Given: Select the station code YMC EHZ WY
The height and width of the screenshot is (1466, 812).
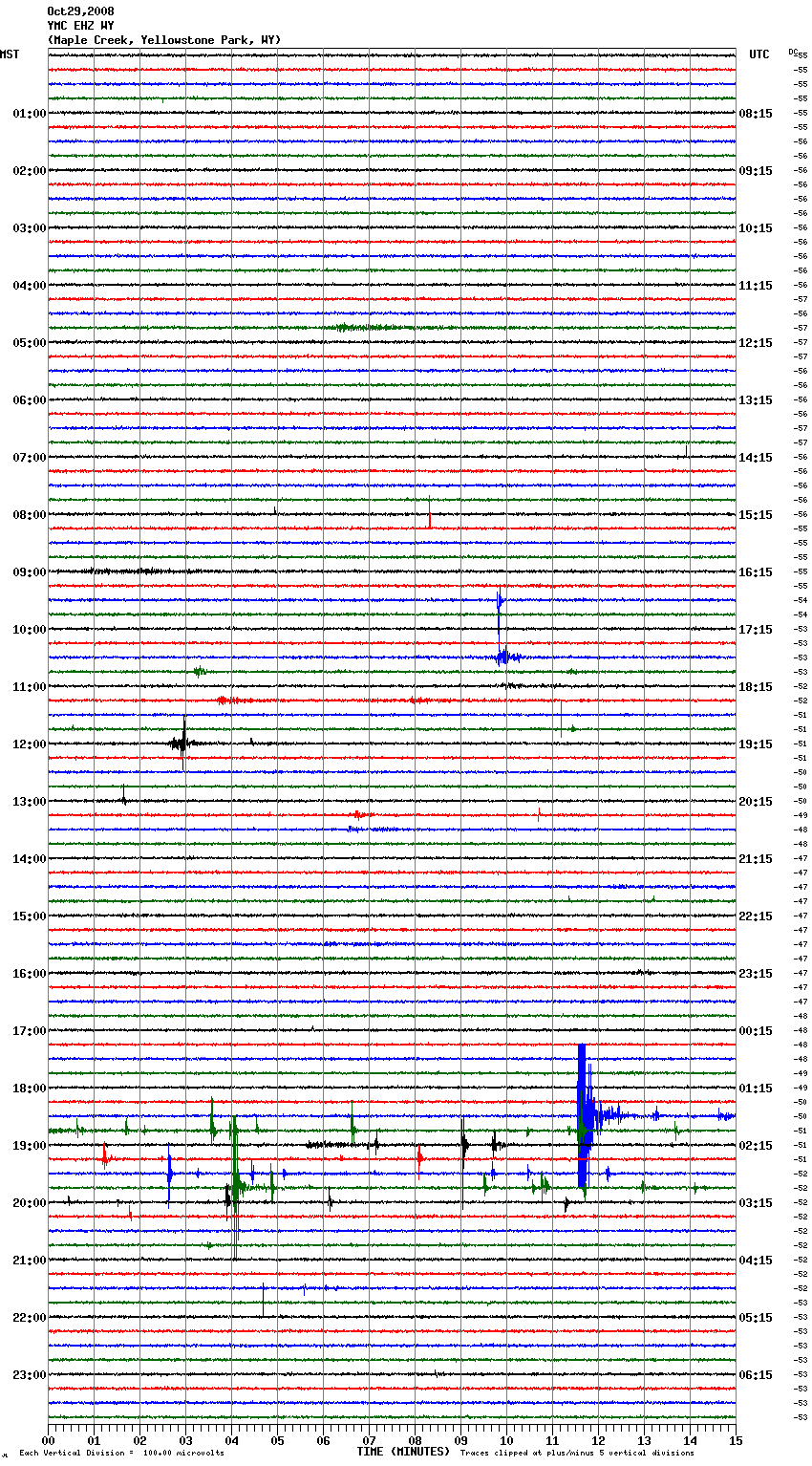Looking at the screenshot, I should click(80, 26).
